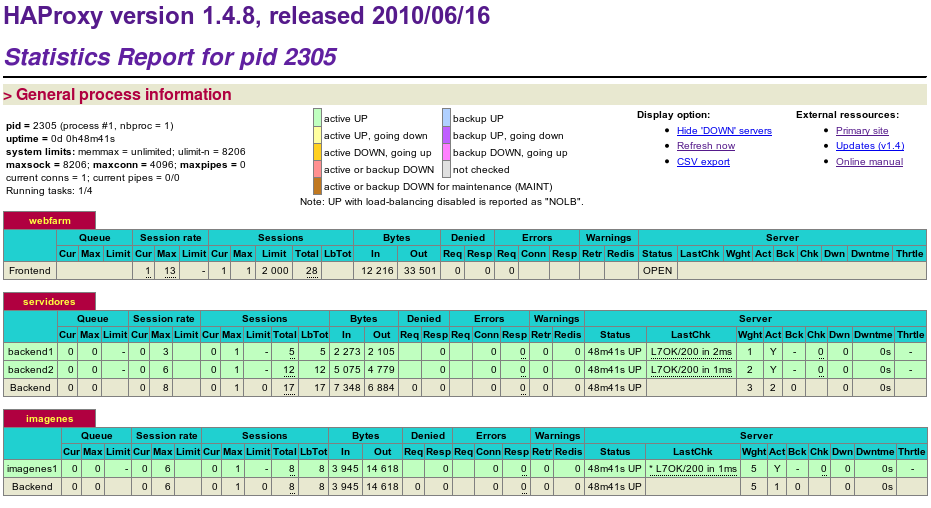Screen dimensions: 931x508
Task: Click the green active UP legend swatch
Action: [318, 118]
